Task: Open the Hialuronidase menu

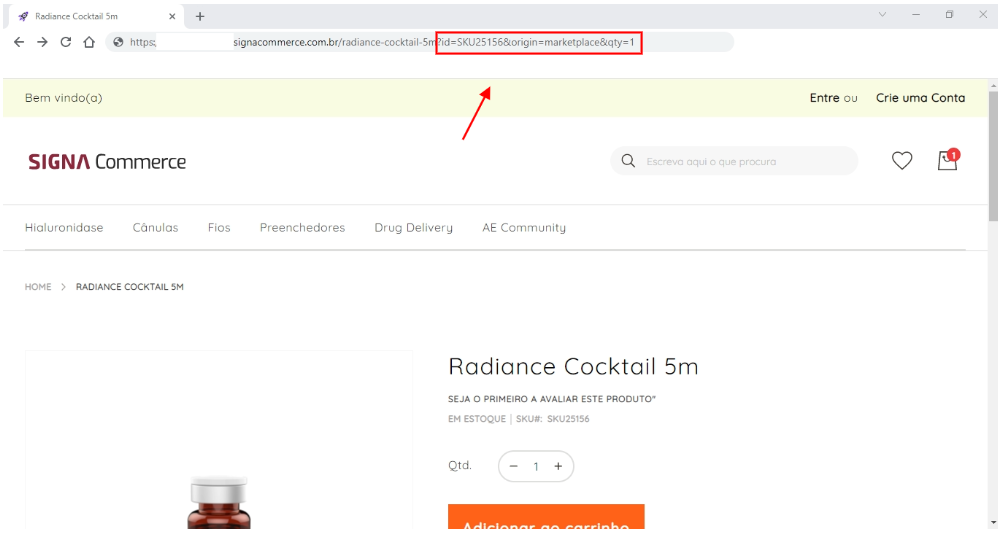Action: (x=64, y=228)
